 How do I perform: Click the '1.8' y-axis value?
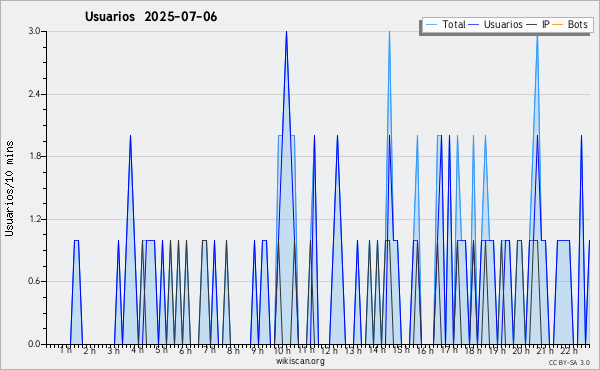(x=34, y=156)
